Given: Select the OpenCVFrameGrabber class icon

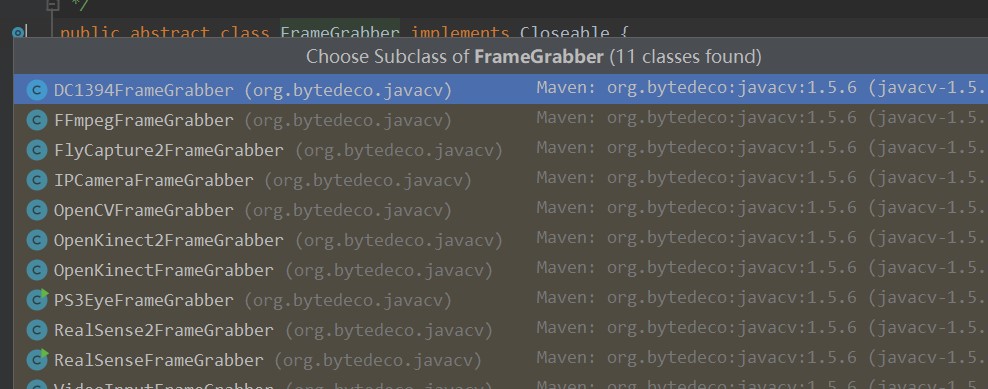Looking at the screenshot, I should pyautogui.click(x=37, y=210).
